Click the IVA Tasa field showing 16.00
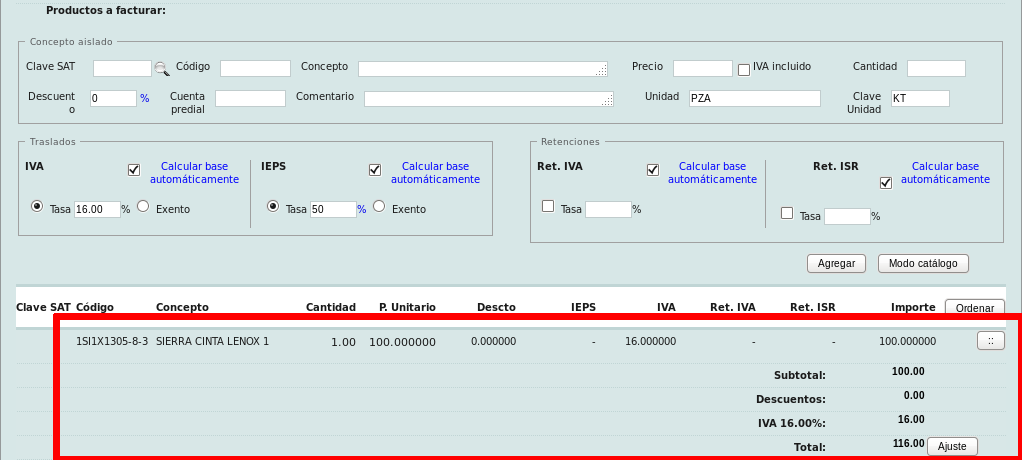Image resolution: width=1022 pixels, height=460 pixels. [x=97, y=210]
